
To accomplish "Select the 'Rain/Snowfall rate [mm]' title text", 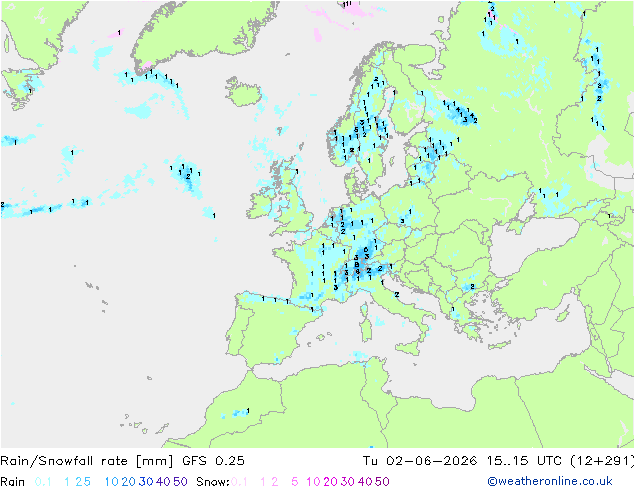I will point(87,461).
